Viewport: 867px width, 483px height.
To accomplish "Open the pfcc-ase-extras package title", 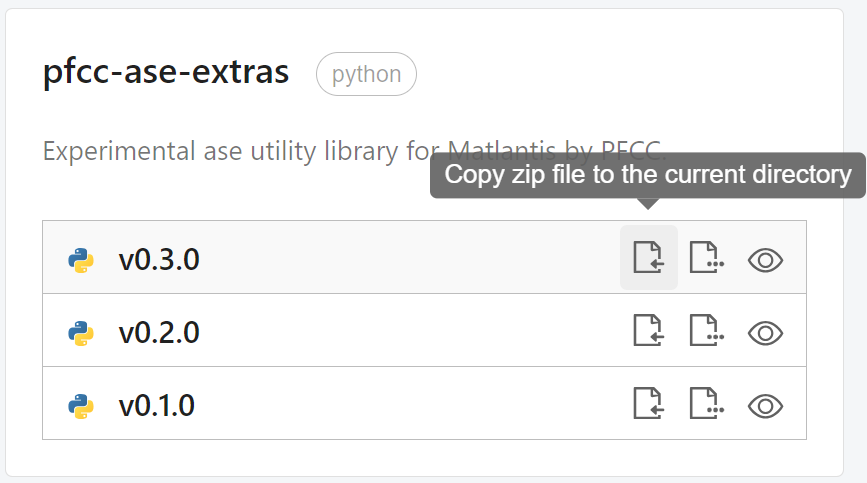I will point(166,73).
